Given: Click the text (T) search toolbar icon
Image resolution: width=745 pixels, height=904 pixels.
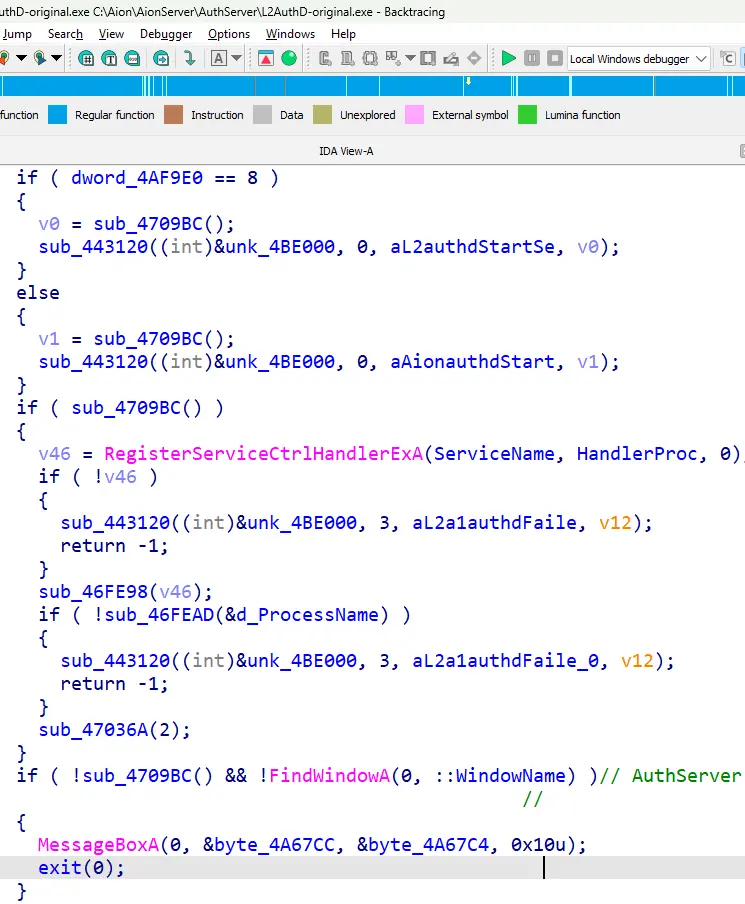Looking at the screenshot, I should click(109, 58).
